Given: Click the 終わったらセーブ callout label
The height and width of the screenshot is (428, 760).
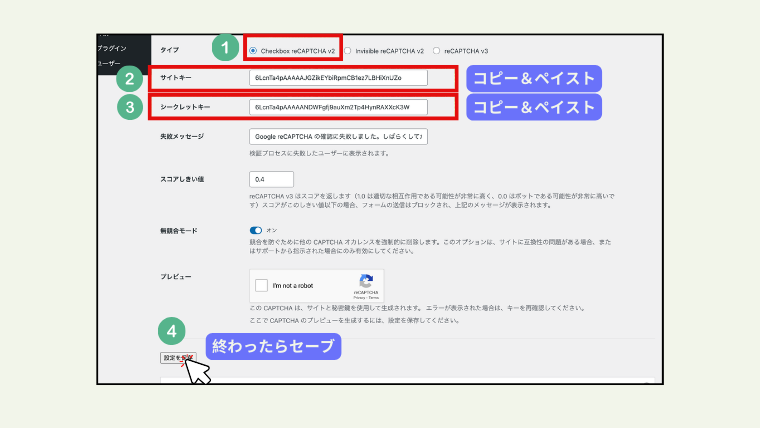Looking at the screenshot, I should pos(274,347).
